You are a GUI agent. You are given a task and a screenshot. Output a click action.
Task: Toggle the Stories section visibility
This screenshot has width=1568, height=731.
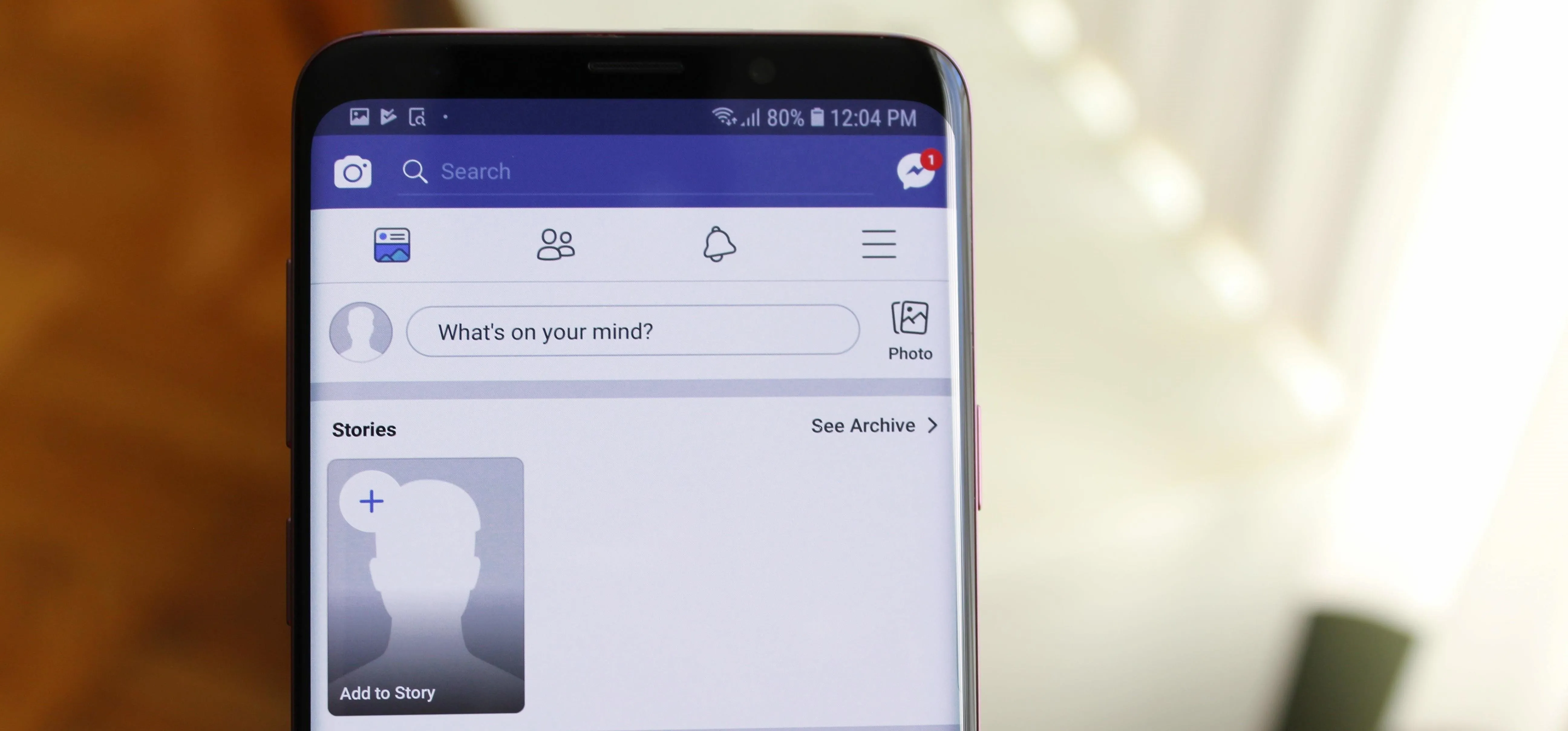[x=364, y=428]
